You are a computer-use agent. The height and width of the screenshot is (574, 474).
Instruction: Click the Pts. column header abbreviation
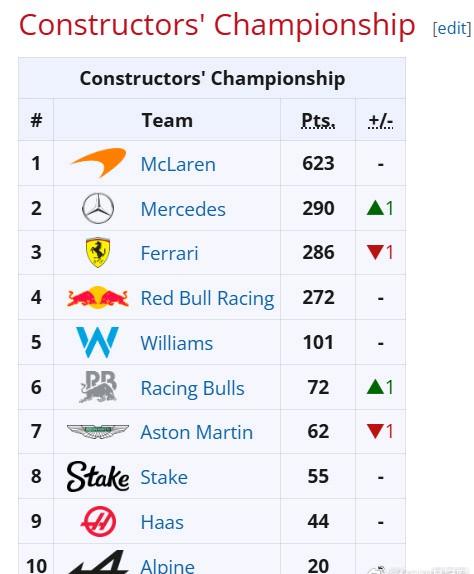[318, 120]
